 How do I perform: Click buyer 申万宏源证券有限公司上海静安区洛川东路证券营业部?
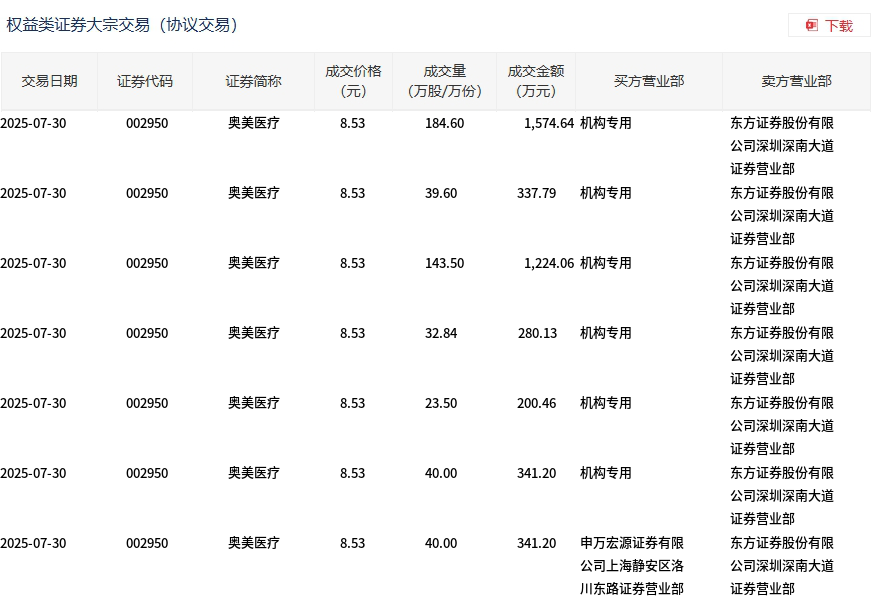point(632,566)
